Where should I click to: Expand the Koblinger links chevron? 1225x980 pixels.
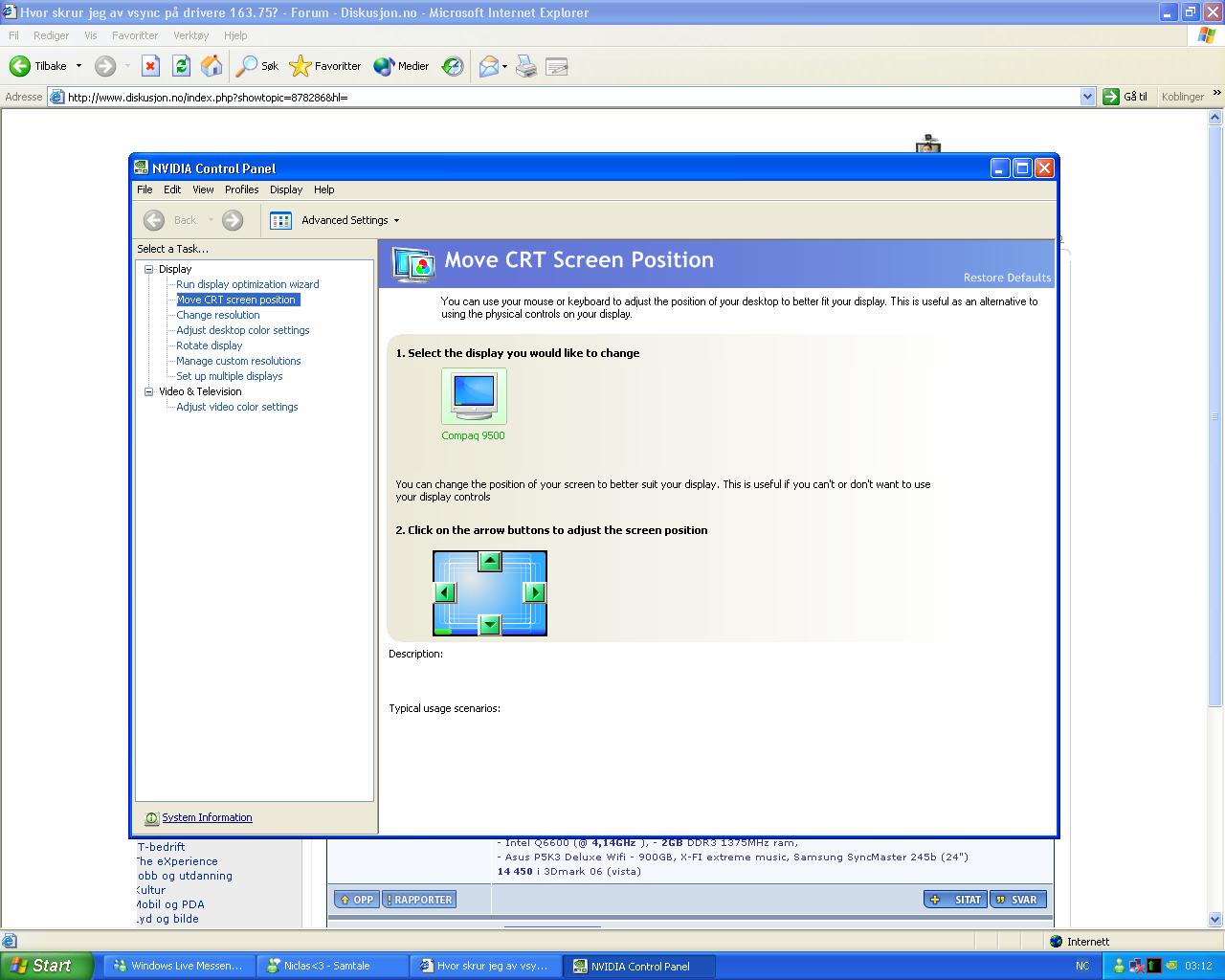tap(1216, 94)
